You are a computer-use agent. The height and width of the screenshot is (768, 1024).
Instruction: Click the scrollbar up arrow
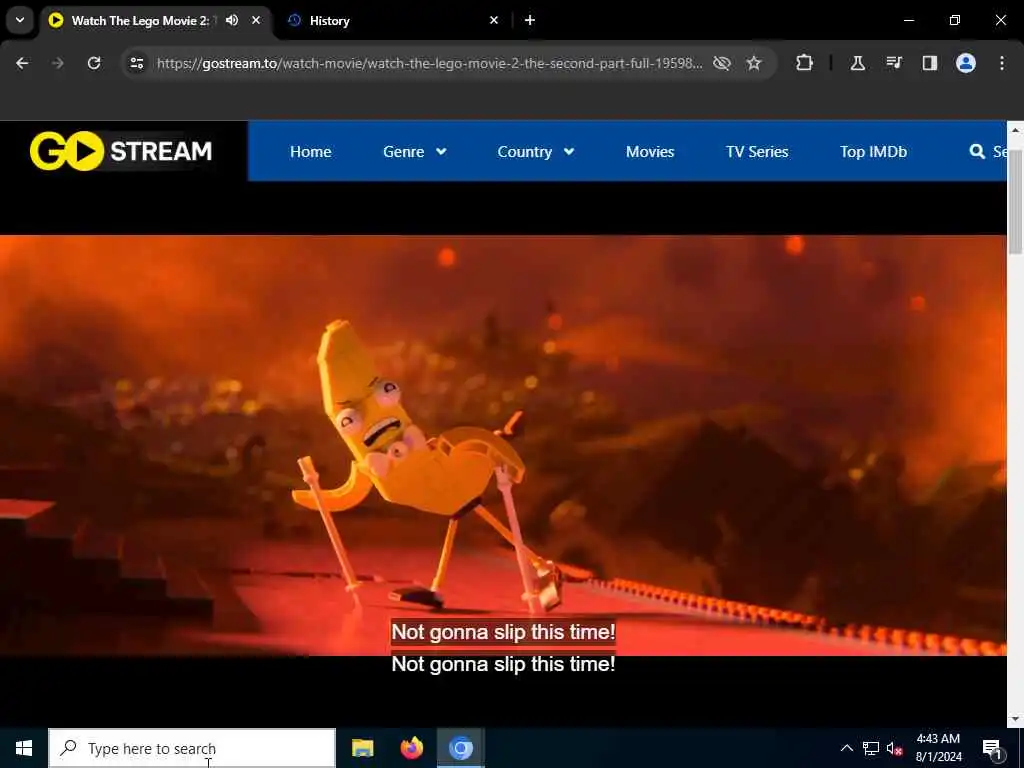(x=1015, y=130)
